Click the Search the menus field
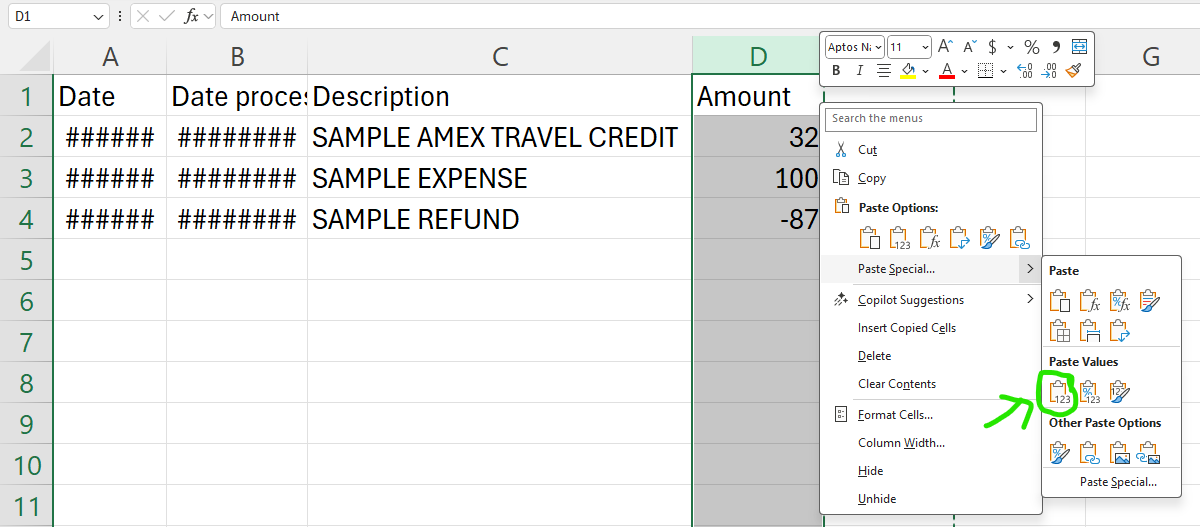This screenshot has width=1200, height=527. tap(931, 119)
